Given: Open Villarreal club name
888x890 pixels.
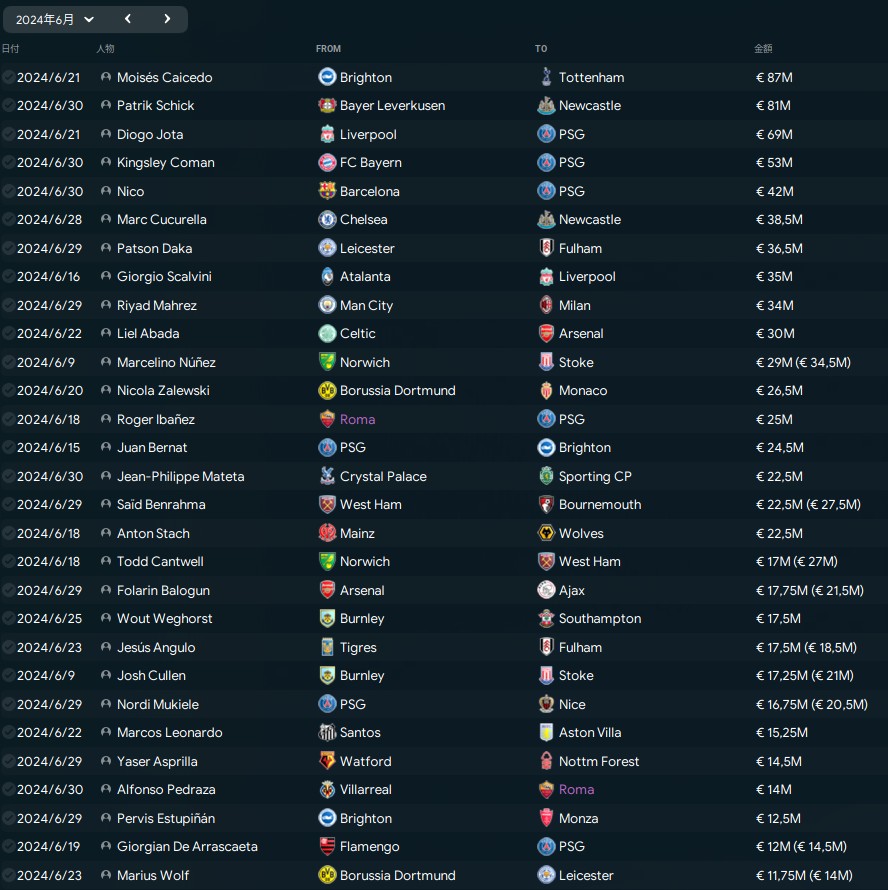Looking at the screenshot, I should point(366,790).
